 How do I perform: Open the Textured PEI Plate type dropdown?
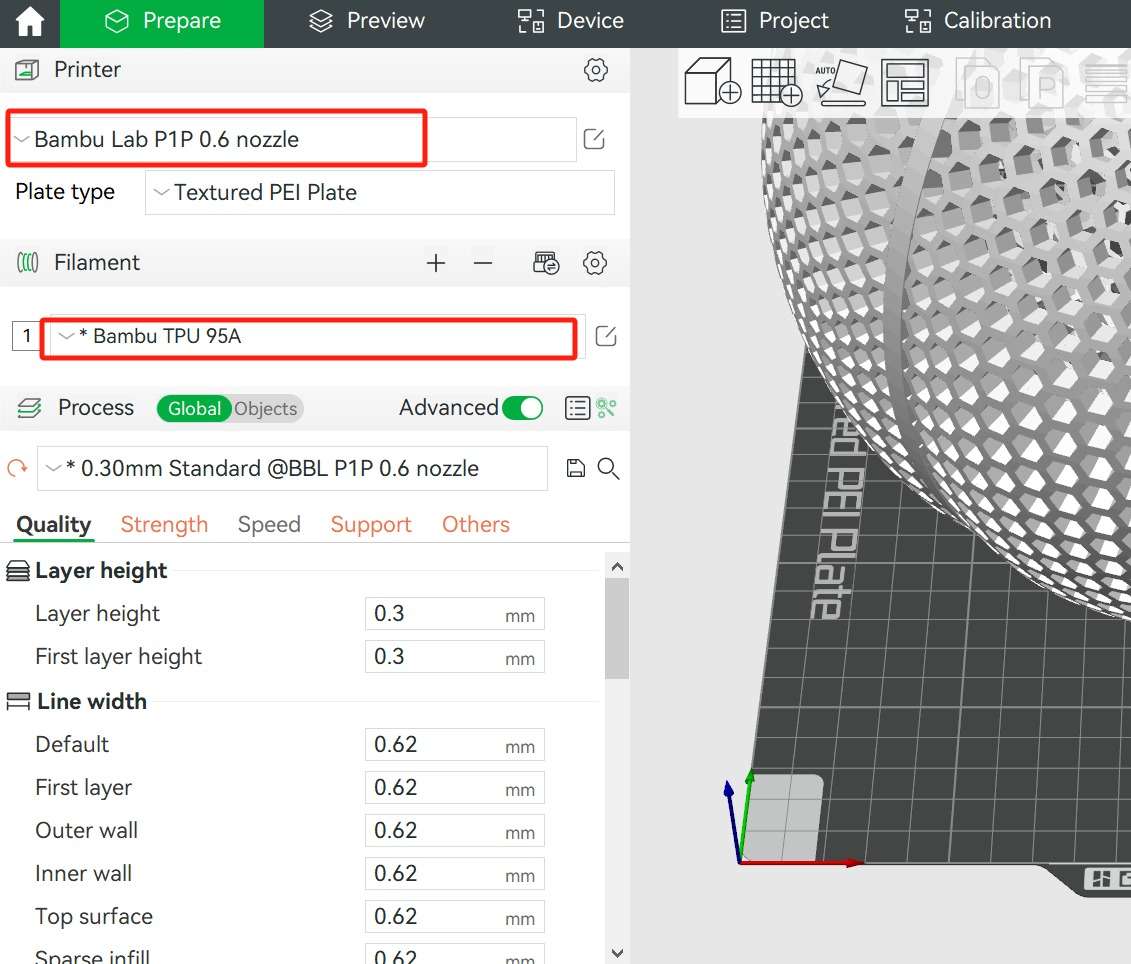click(x=380, y=193)
